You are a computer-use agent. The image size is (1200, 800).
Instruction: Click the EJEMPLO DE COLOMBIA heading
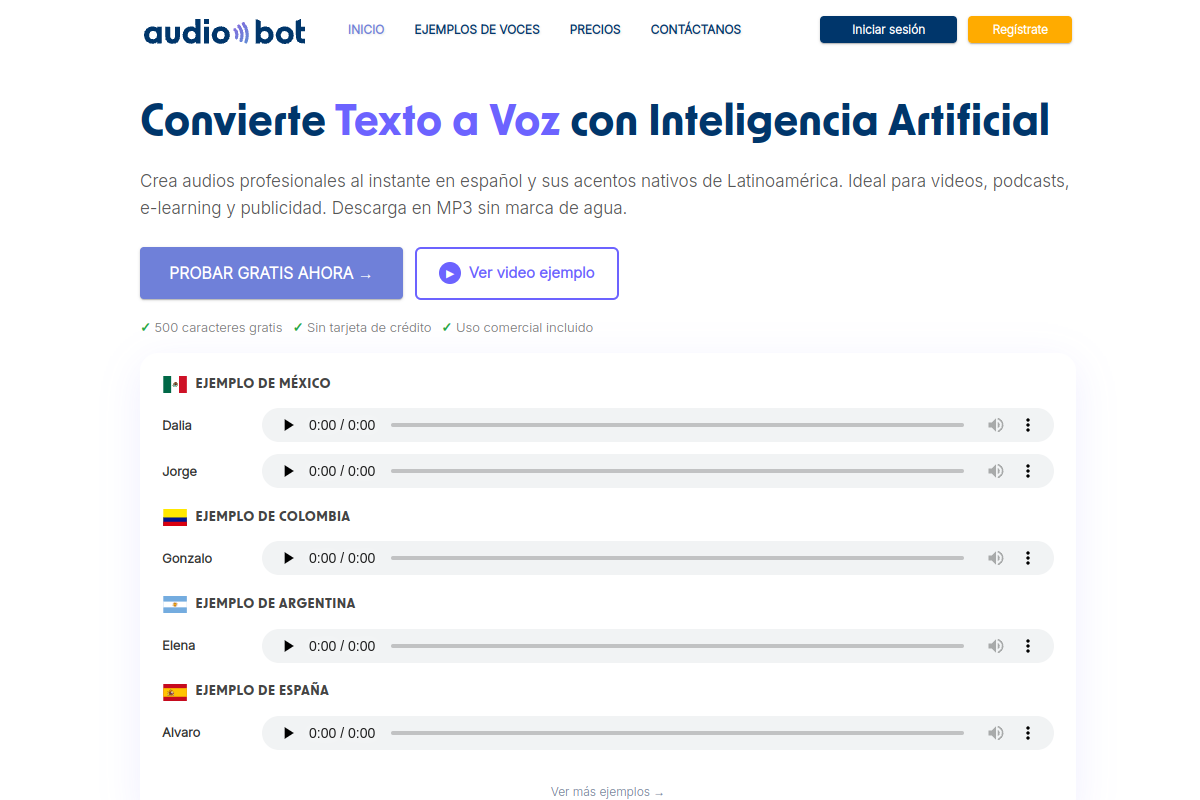273,517
